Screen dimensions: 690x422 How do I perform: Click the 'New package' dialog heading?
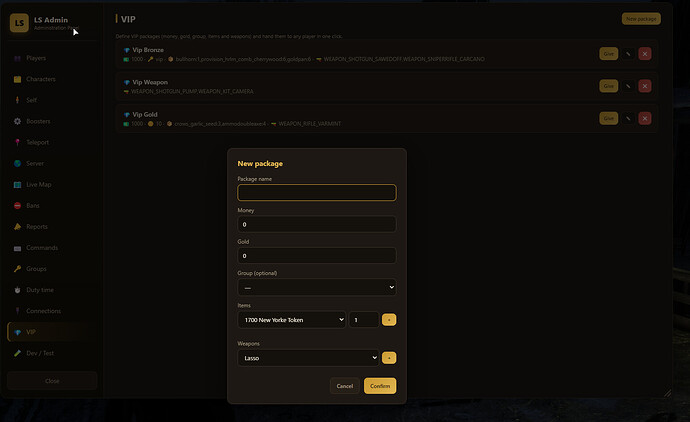pyautogui.click(x=260, y=164)
